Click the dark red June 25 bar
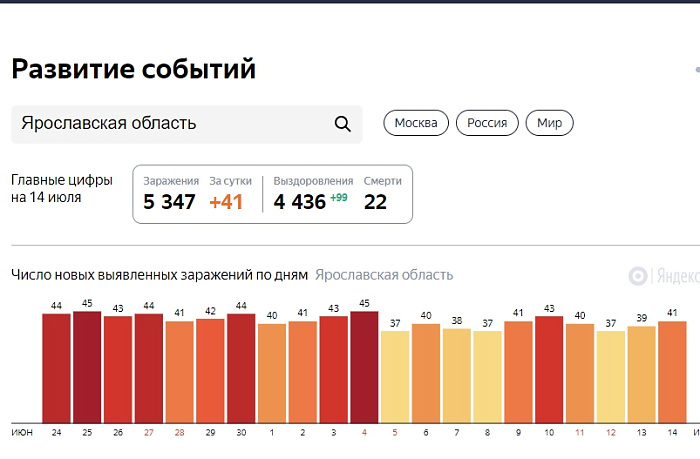 [87, 367]
